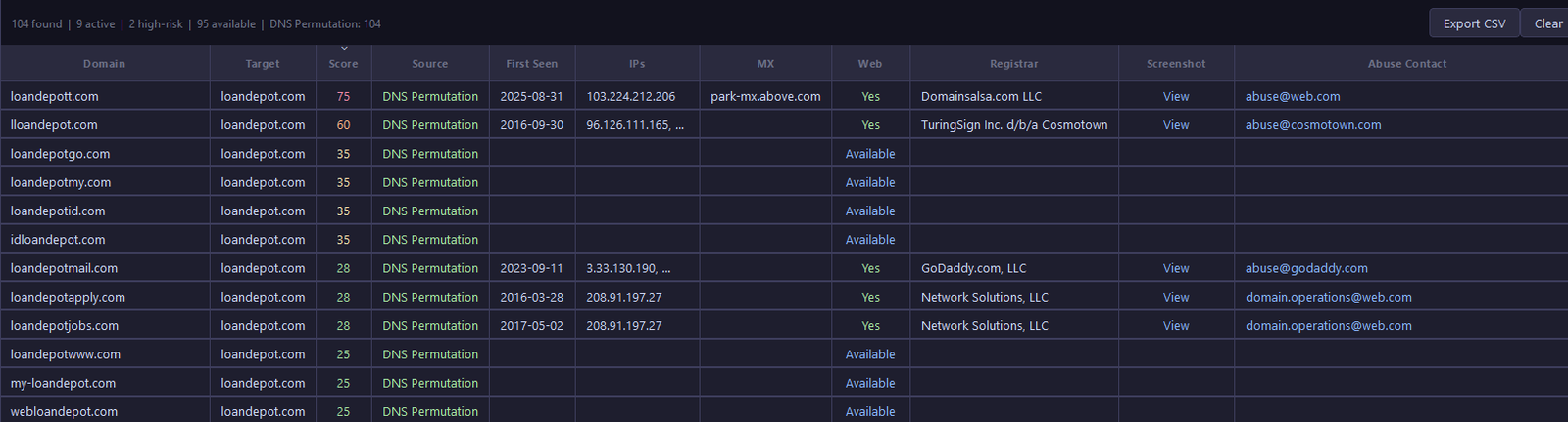Image resolution: width=1568 pixels, height=422 pixels.
Task: Click the '104 found' summary text
Action: tap(37, 23)
